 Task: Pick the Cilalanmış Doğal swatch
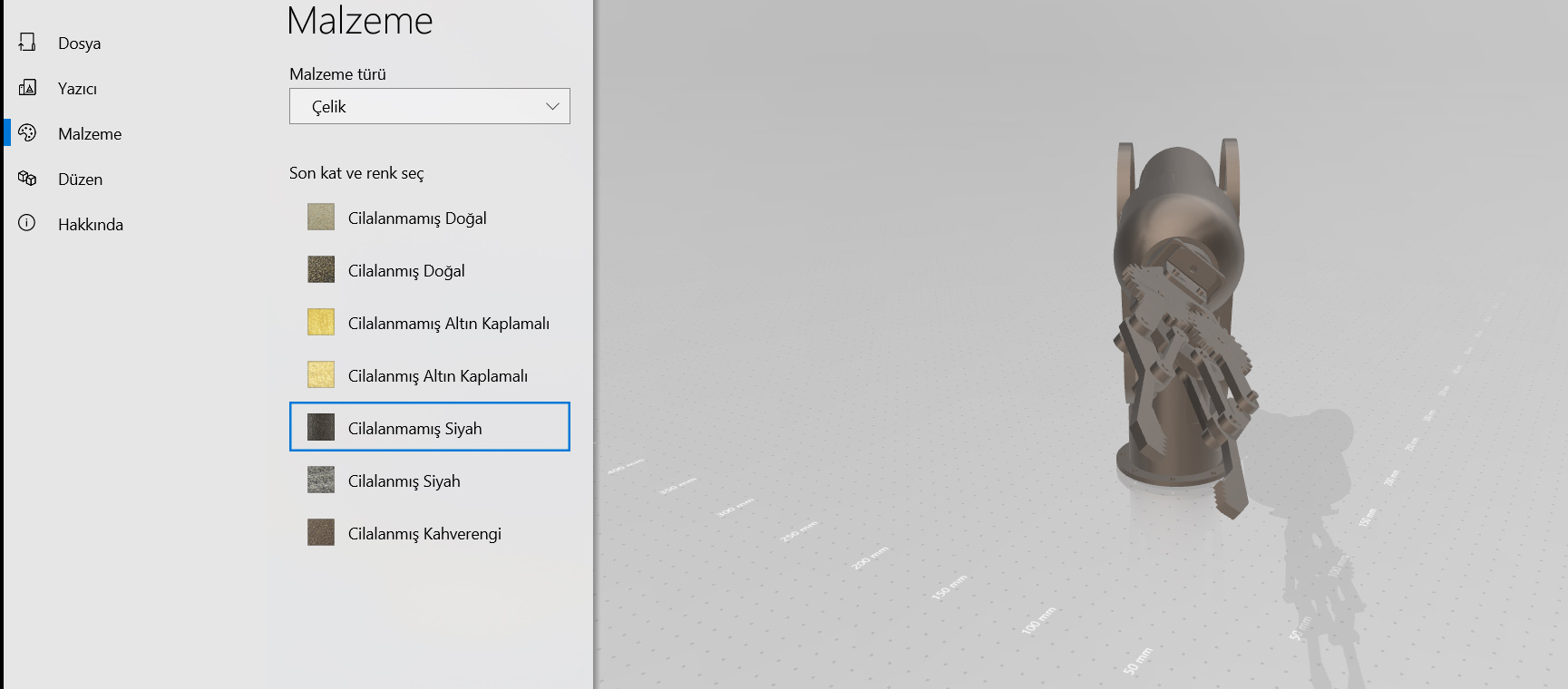tap(321, 269)
